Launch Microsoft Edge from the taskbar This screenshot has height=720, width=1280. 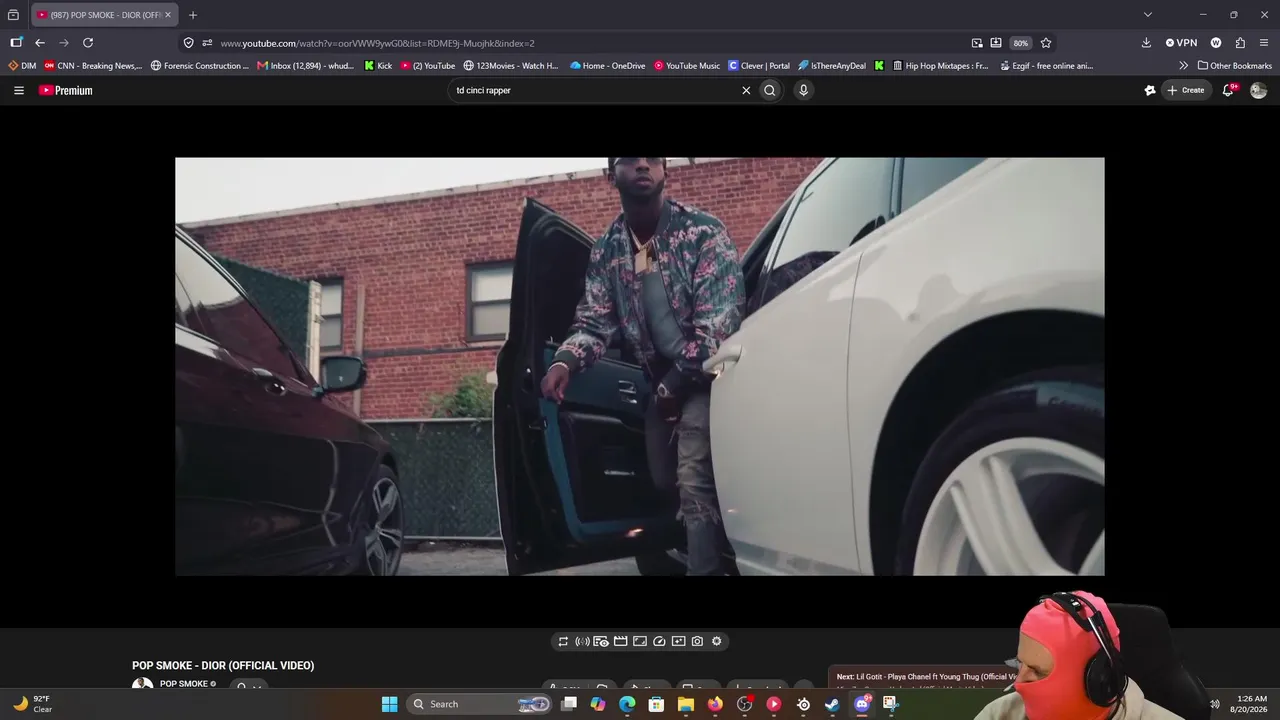[627, 704]
